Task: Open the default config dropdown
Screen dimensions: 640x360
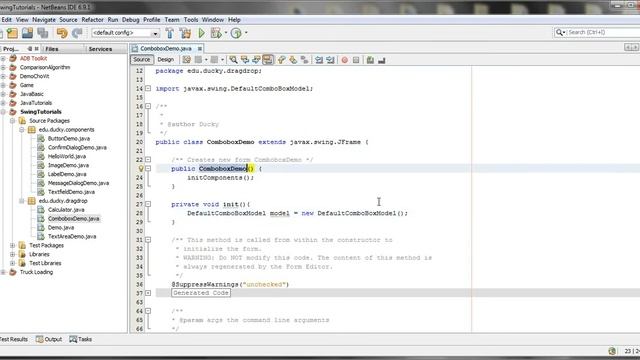Action: click(155, 33)
